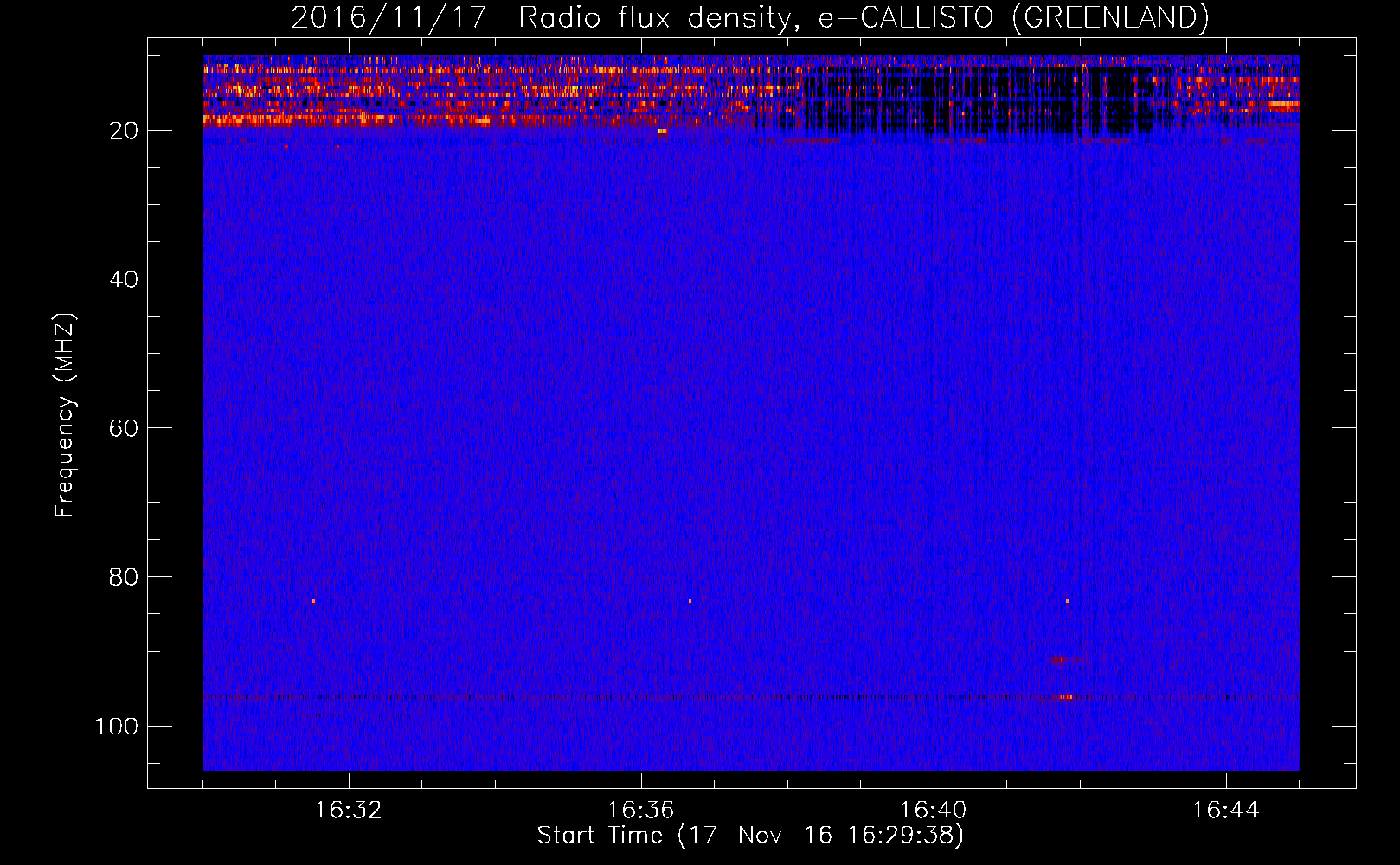Click the 20 frequency tick label
This screenshot has height=865, width=1400.
[x=124, y=131]
